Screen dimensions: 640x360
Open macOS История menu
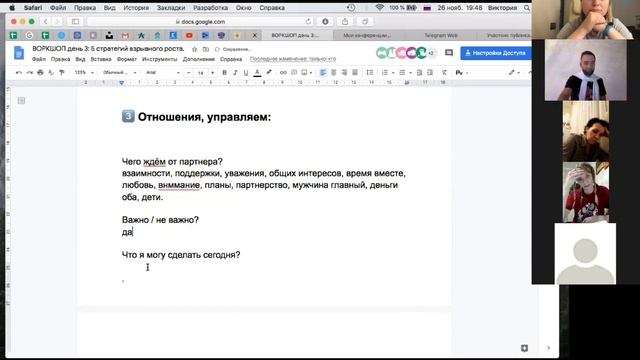(136, 8)
